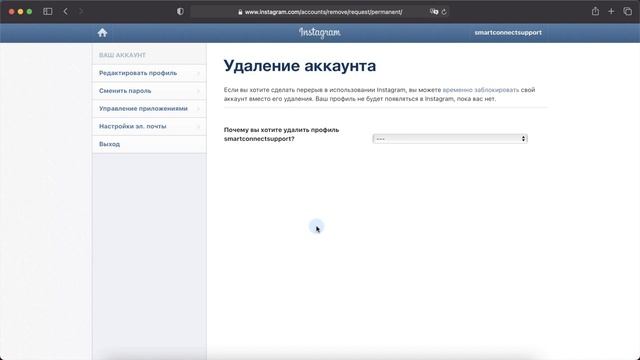Click the временно заблокировать link
The image size is (640, 360).
481,90
